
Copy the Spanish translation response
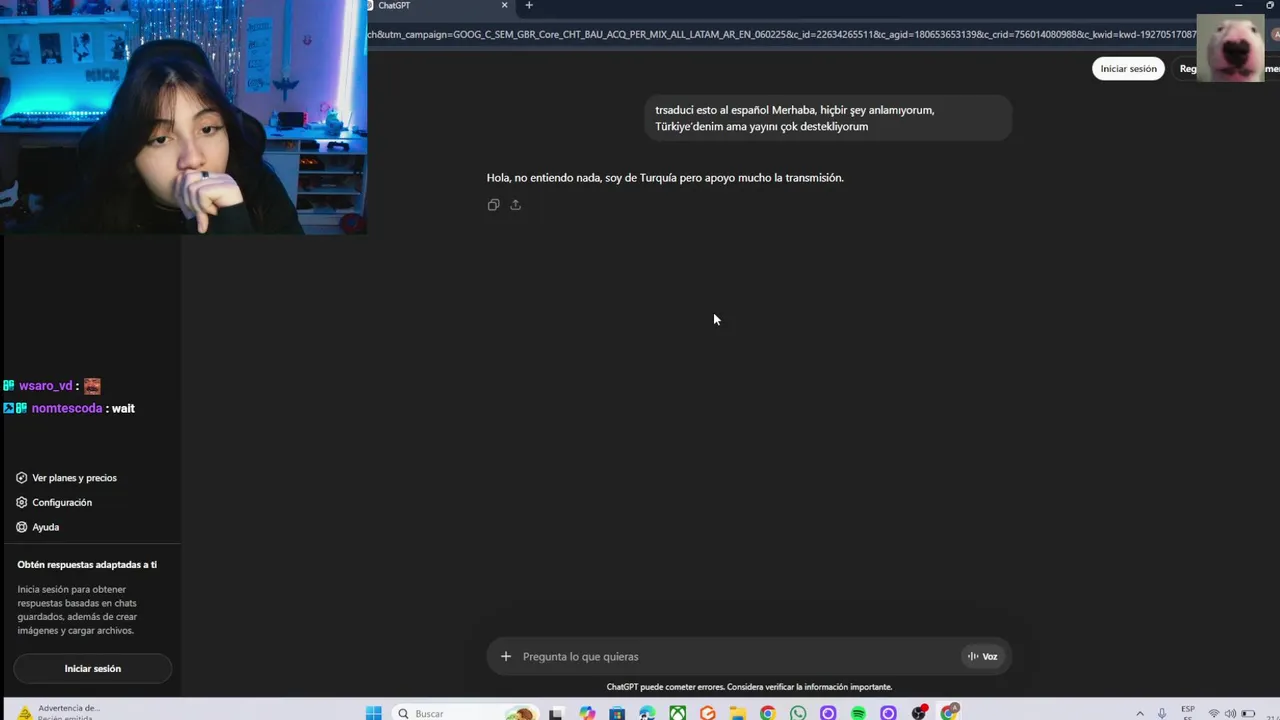coord(493,205)
